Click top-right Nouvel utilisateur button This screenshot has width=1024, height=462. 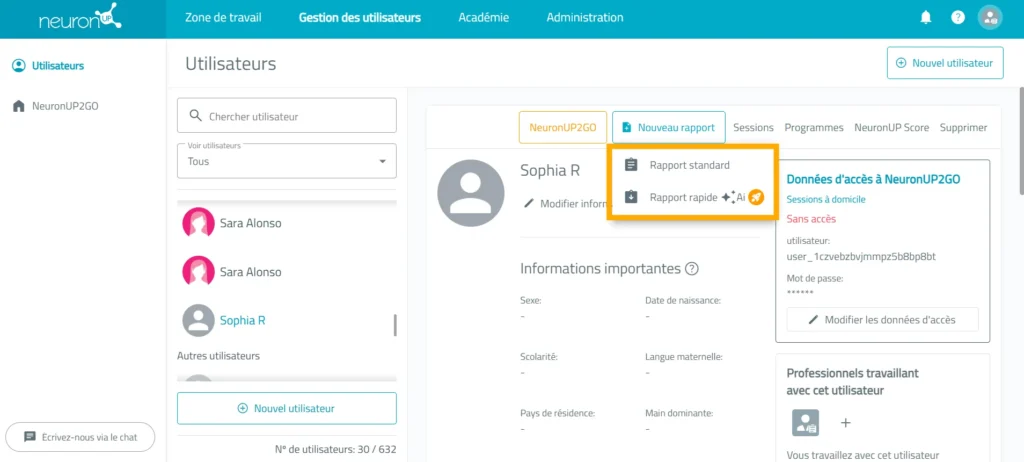pos(945,63)
